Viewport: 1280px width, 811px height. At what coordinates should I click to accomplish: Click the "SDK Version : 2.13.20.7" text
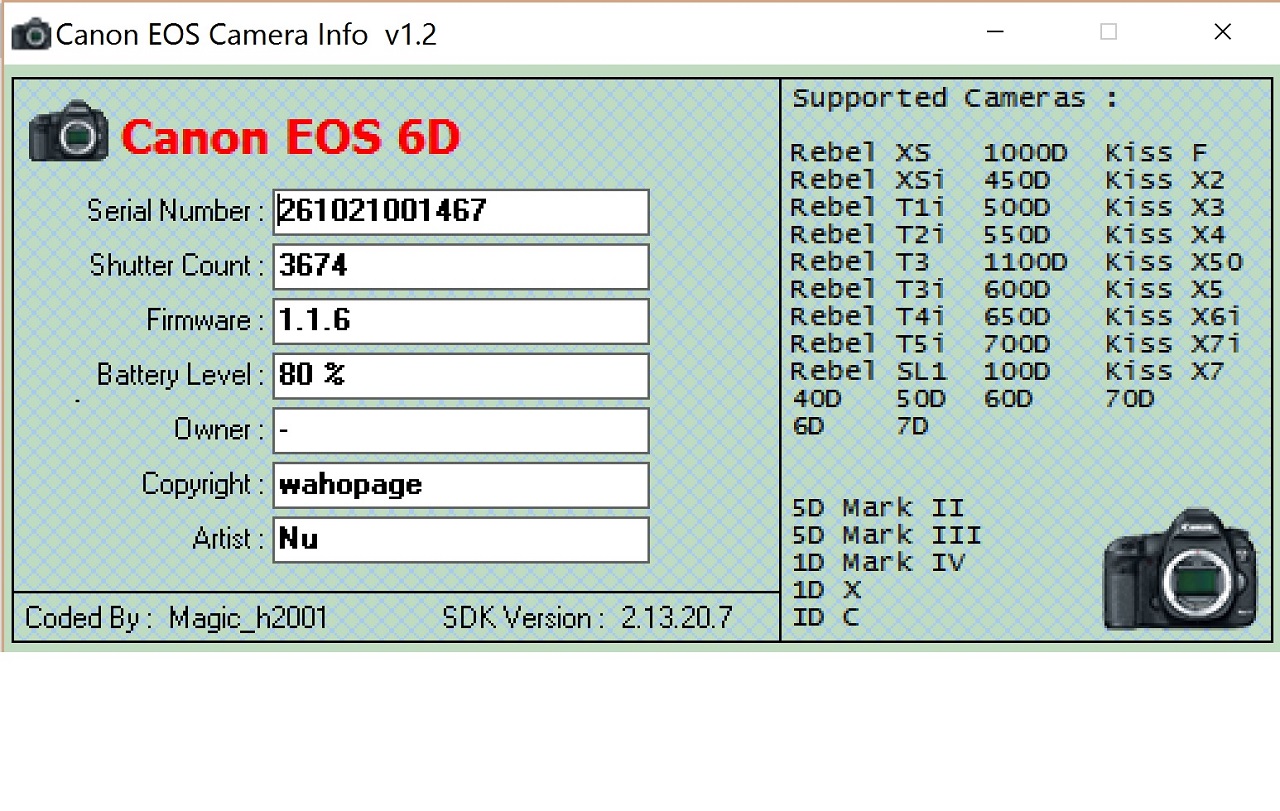click(x=587, y=618)
